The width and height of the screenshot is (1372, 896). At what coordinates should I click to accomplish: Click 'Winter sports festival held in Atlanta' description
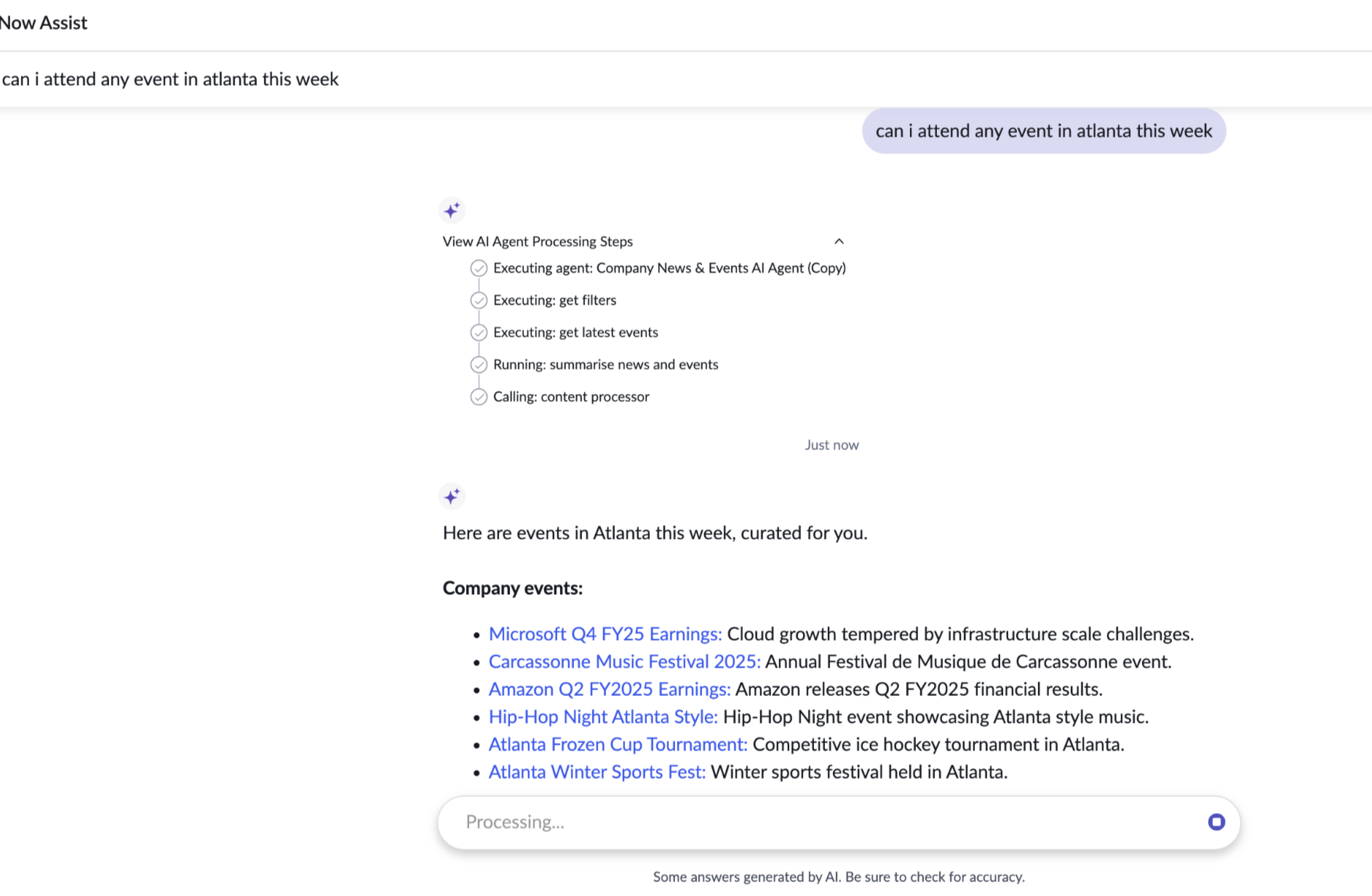coord(859,772)
